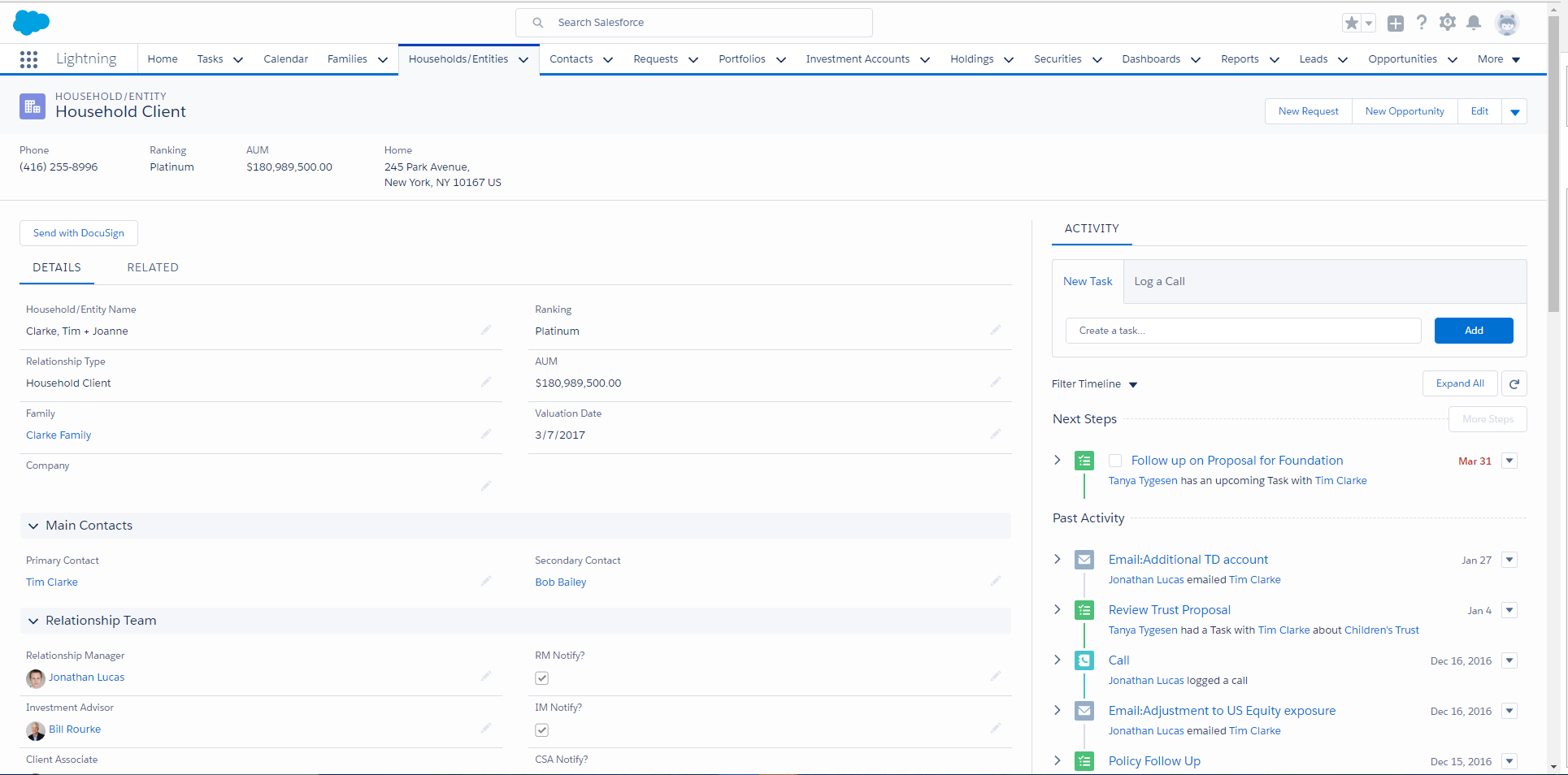Edit the Relationship Type pencil icon
The height and width of the screenshot is (775, 1568).
[486, 382]
